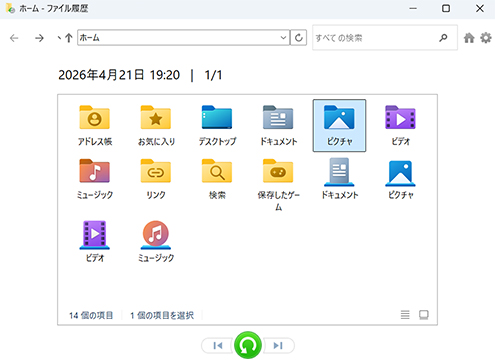Navigate back with the left arrow

(x=14, y=38)
